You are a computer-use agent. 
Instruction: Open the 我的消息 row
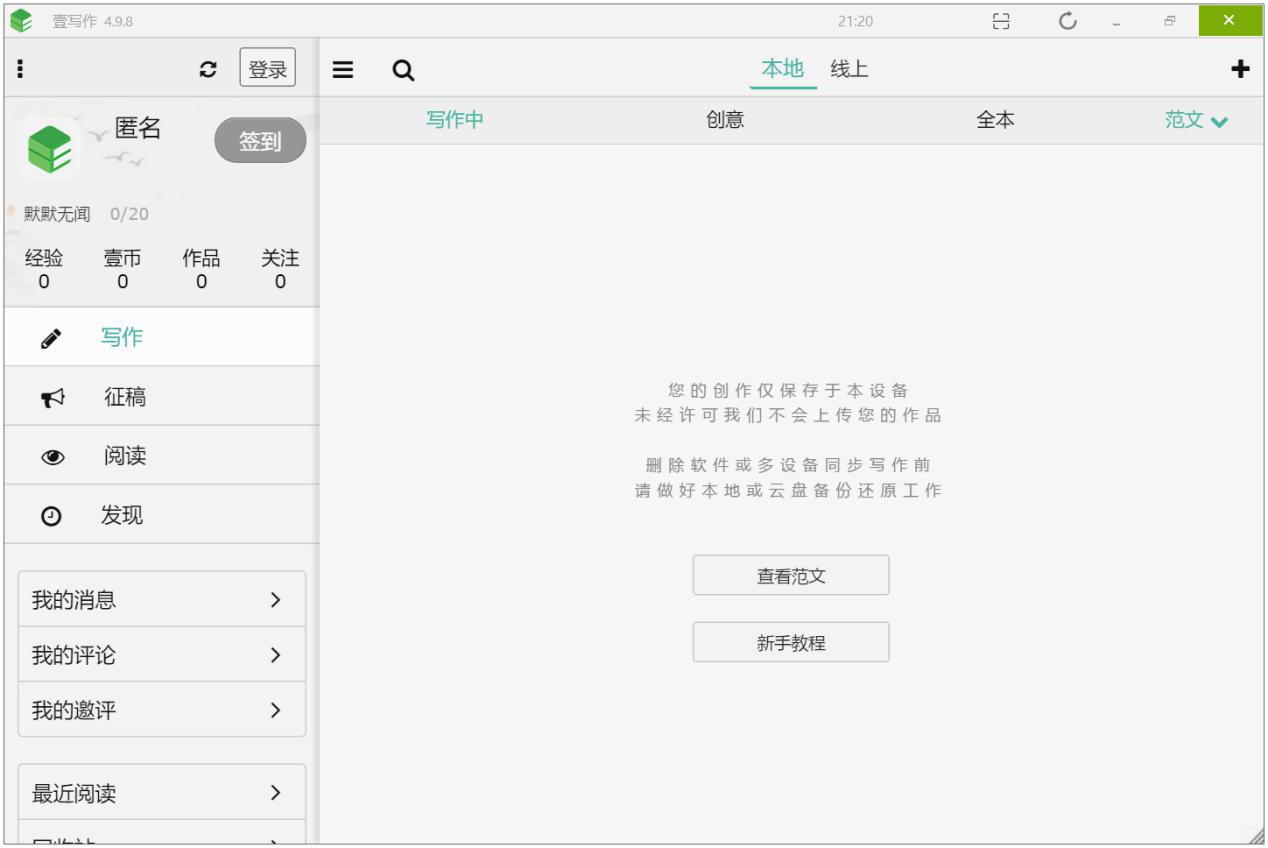(162, 600)
